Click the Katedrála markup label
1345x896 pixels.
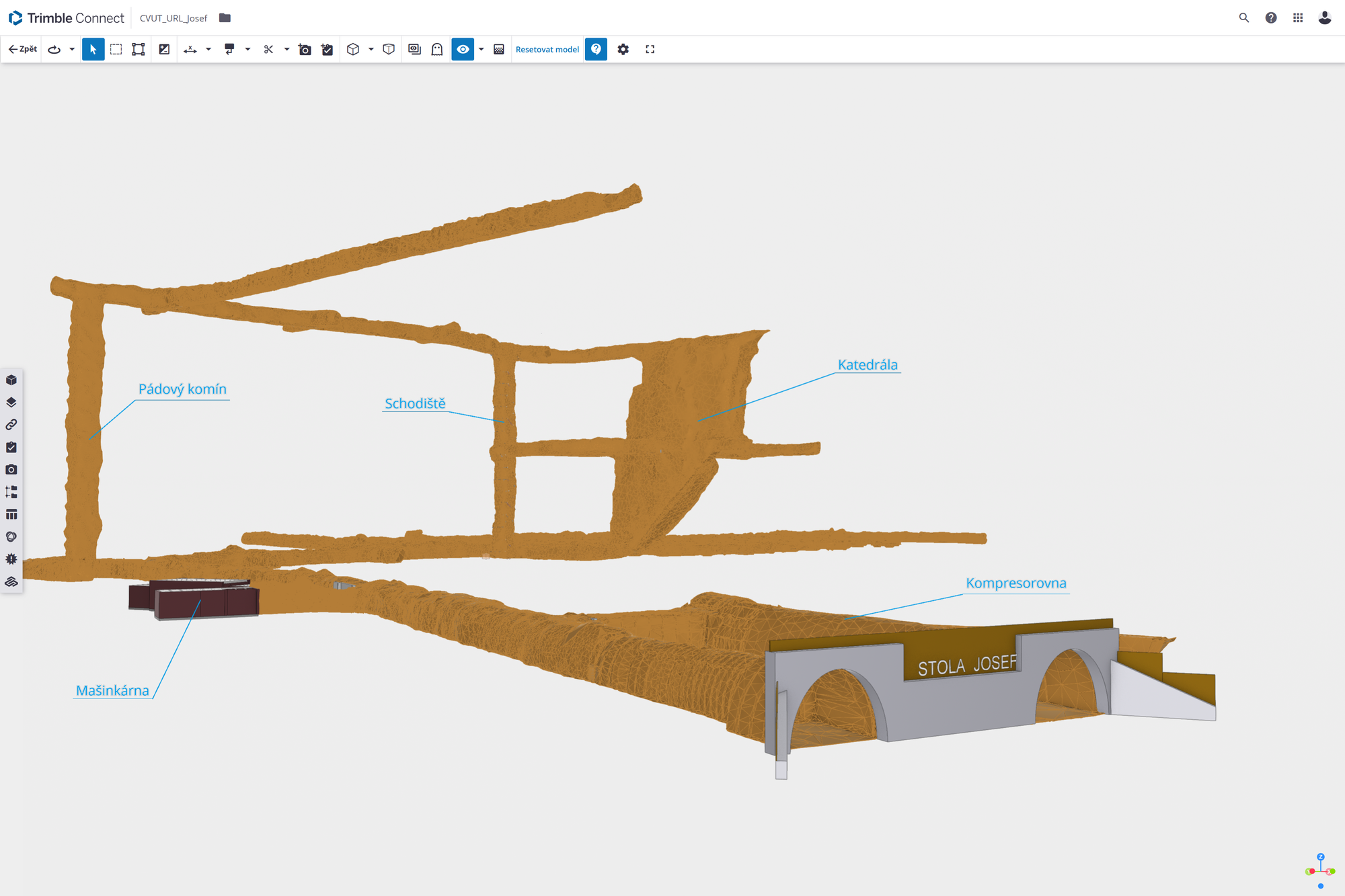click(x=868, y=364)
